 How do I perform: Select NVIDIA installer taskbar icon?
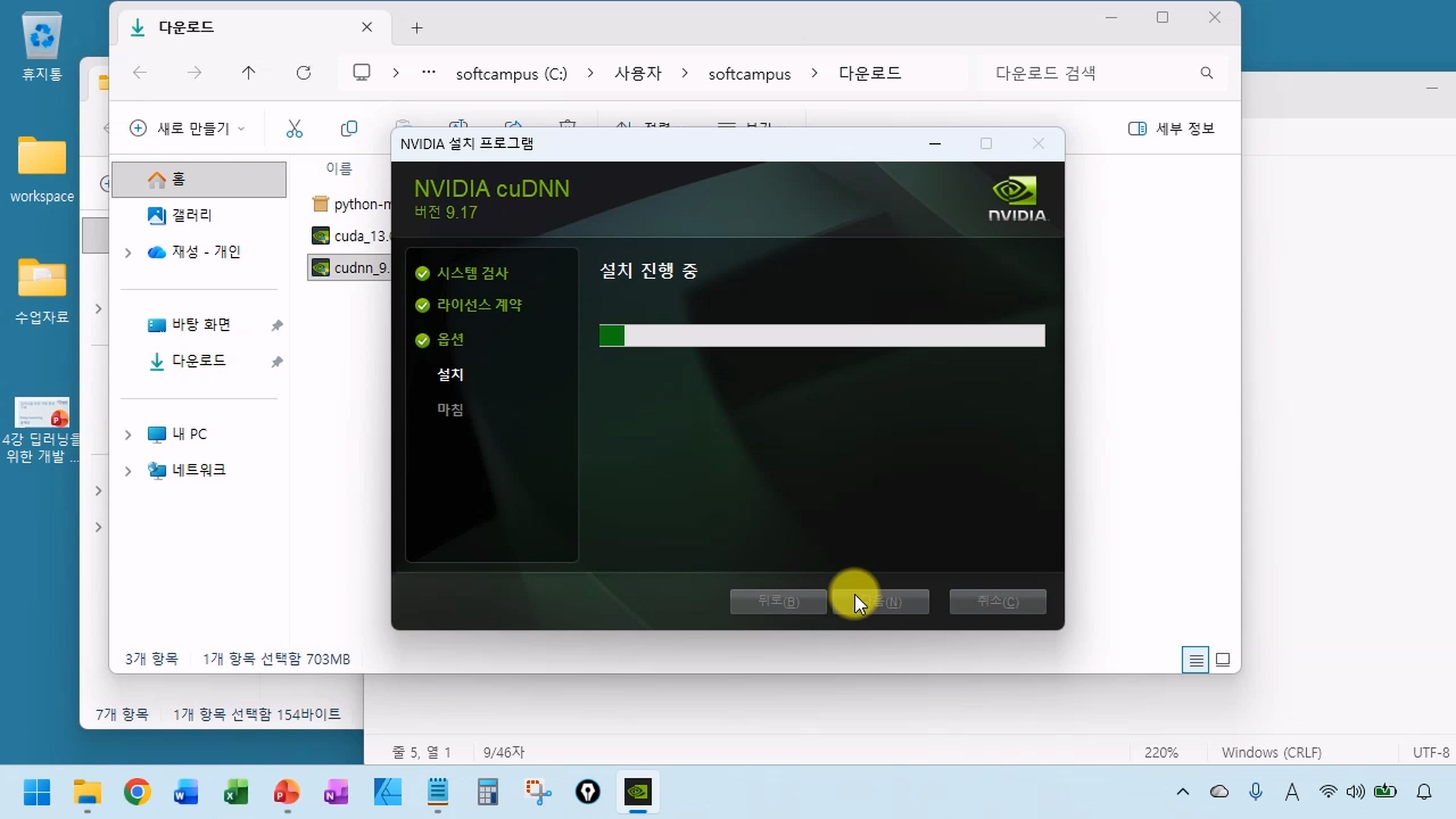click(x=638, y=792)
